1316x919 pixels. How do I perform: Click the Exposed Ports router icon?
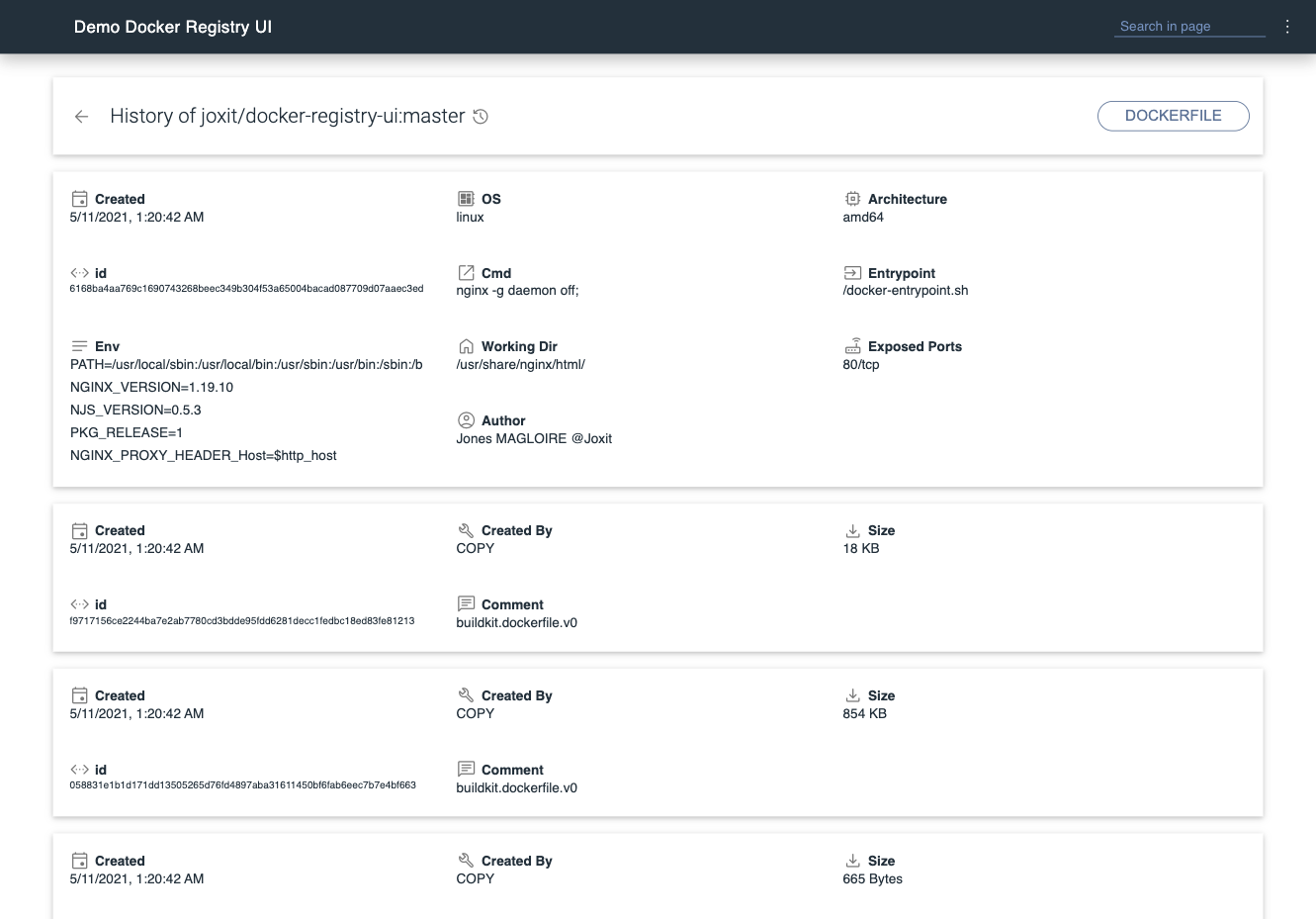[x=852, y=346]
